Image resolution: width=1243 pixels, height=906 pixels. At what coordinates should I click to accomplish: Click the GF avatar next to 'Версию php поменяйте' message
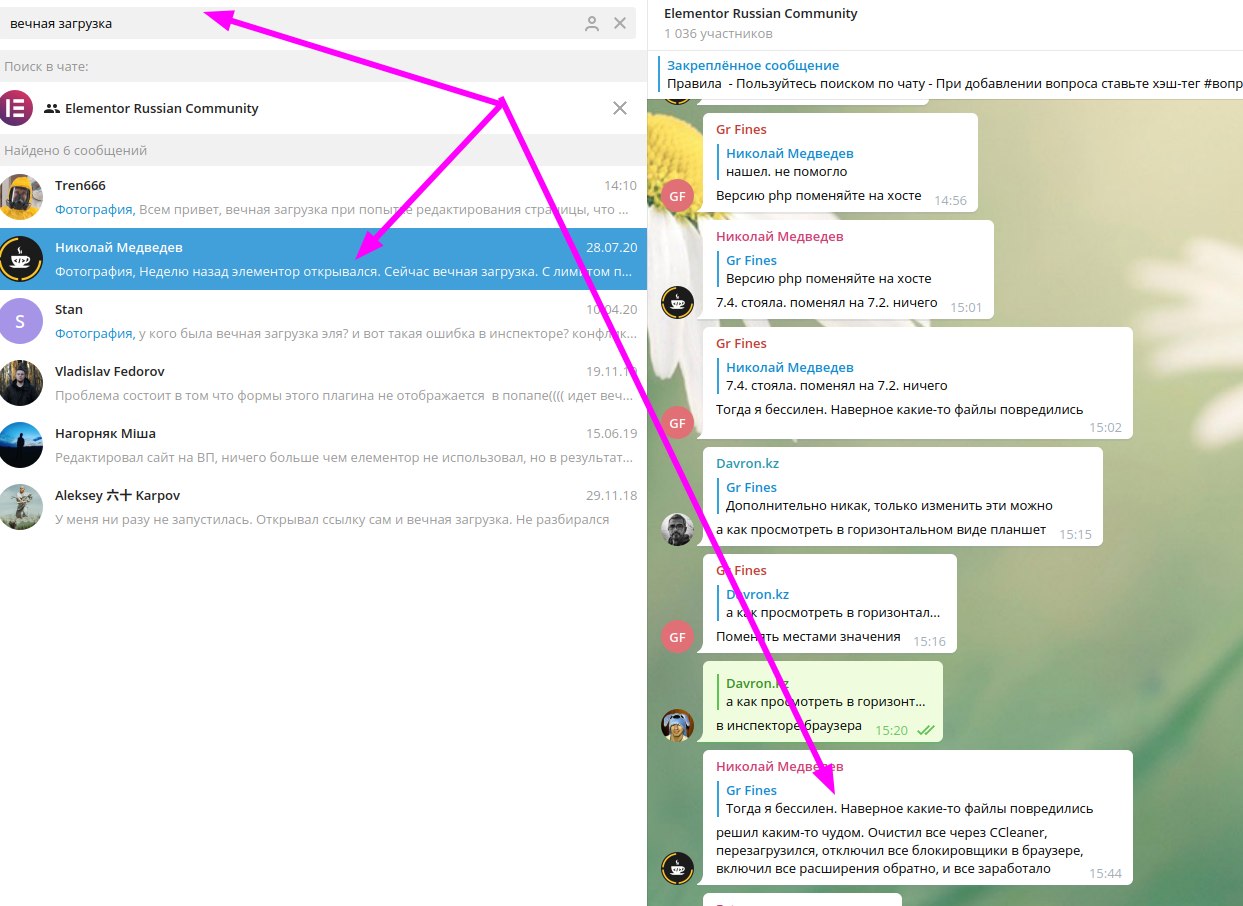click(x=678, y=195)
